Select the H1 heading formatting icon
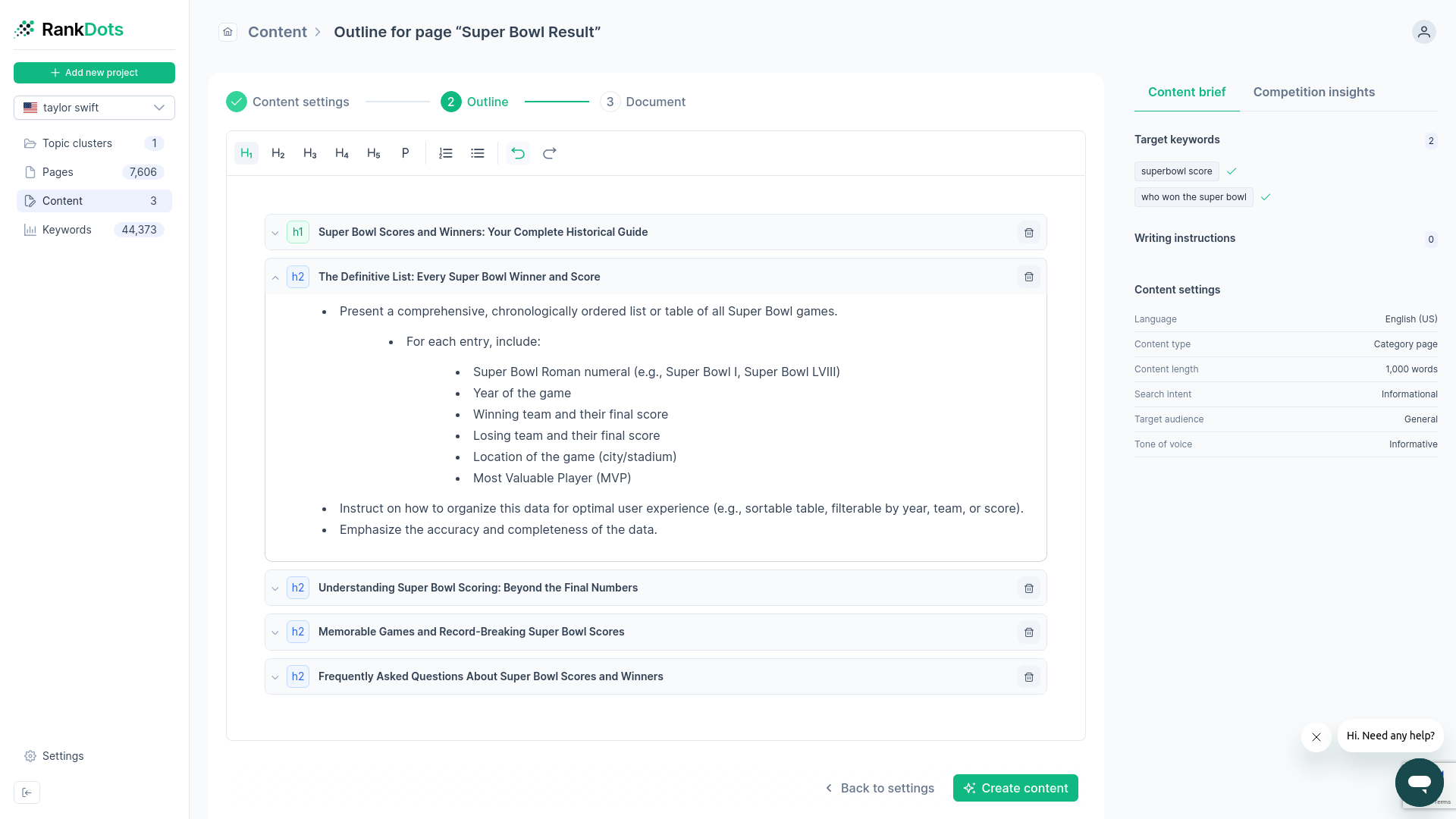The image size is (1456, 819). click(x=245, y=153)
